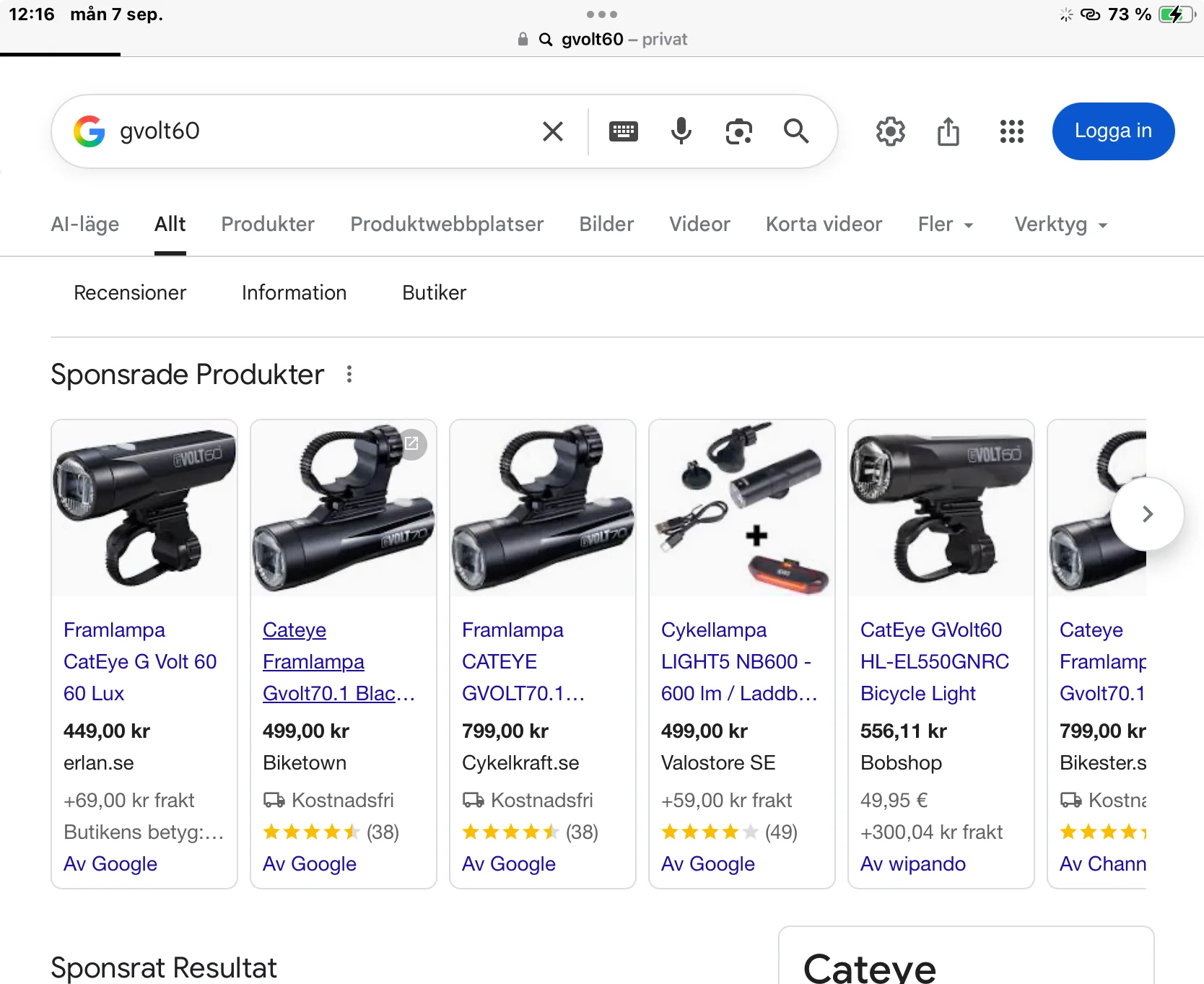This screenshot has width=1204, height=984.
Task: Open the Korta videor tab
Action: pyautogui.click(x=824, y=225)
